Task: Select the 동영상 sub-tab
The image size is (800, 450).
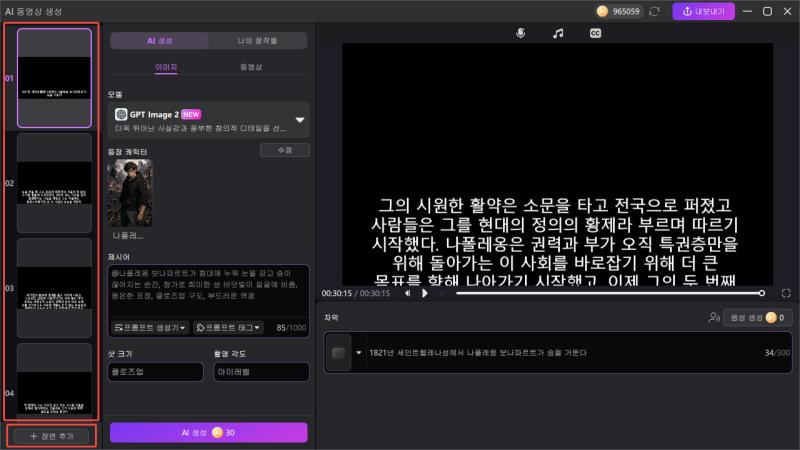Action: tap(251, 67)
